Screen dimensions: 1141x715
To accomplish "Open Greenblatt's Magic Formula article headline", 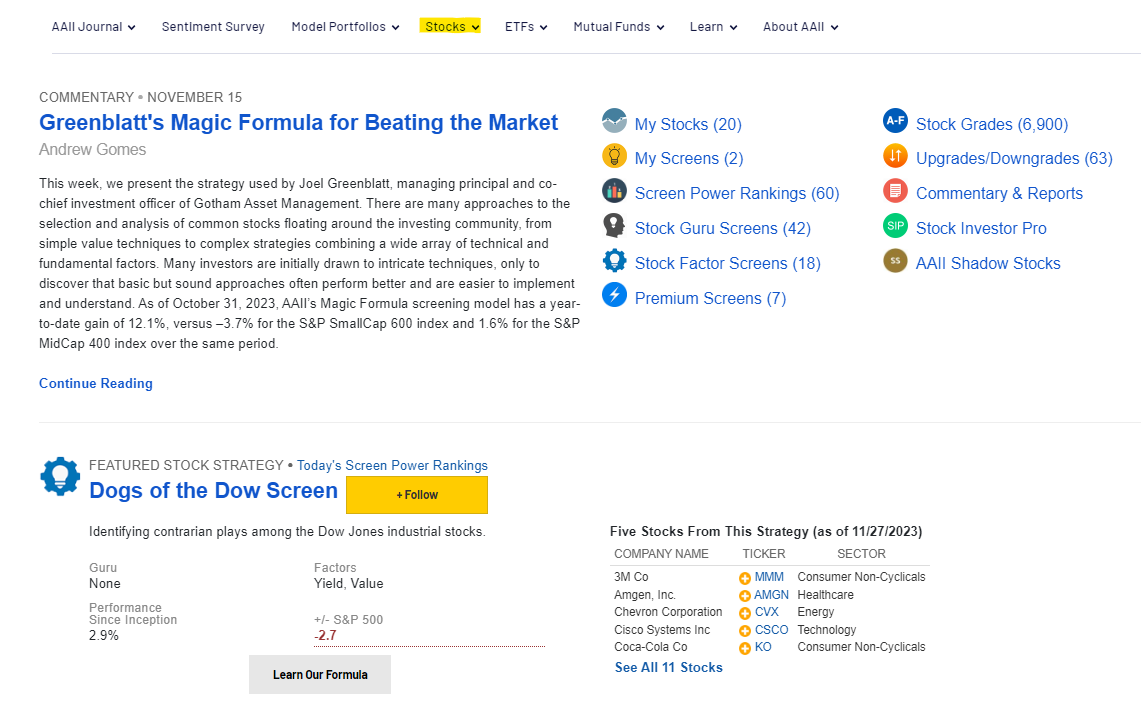I will tap(298, 122).
